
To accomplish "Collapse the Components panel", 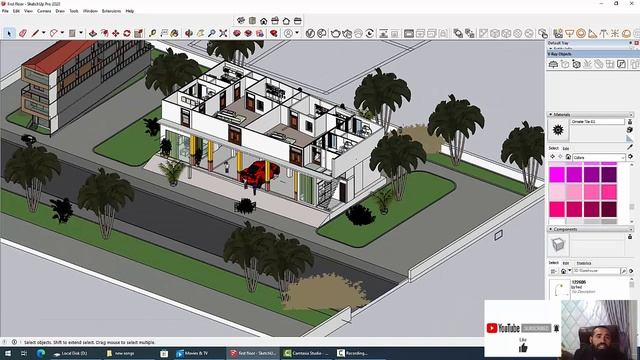I will 551,229.
